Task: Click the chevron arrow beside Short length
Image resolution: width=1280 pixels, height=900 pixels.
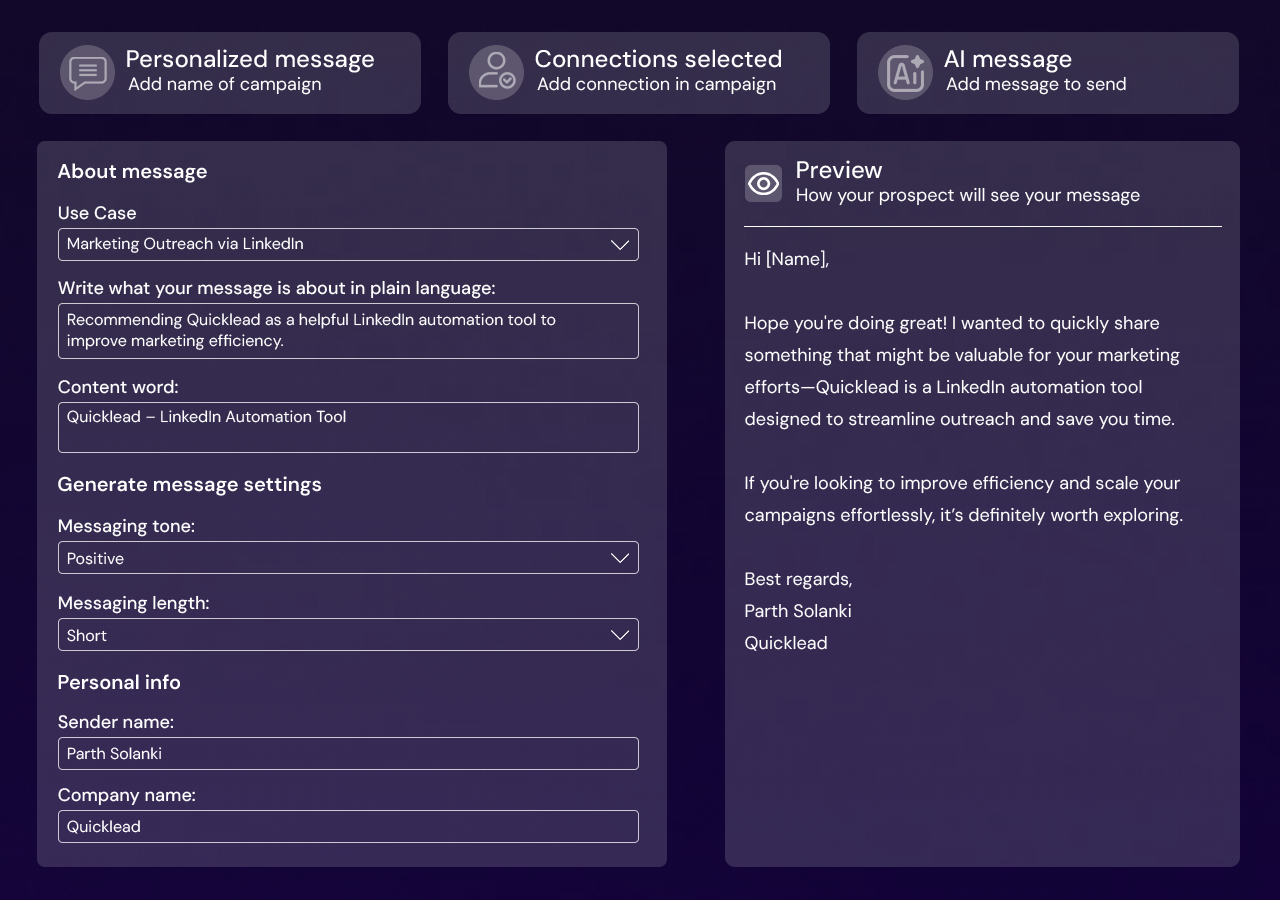Action: tap(620, 635)
